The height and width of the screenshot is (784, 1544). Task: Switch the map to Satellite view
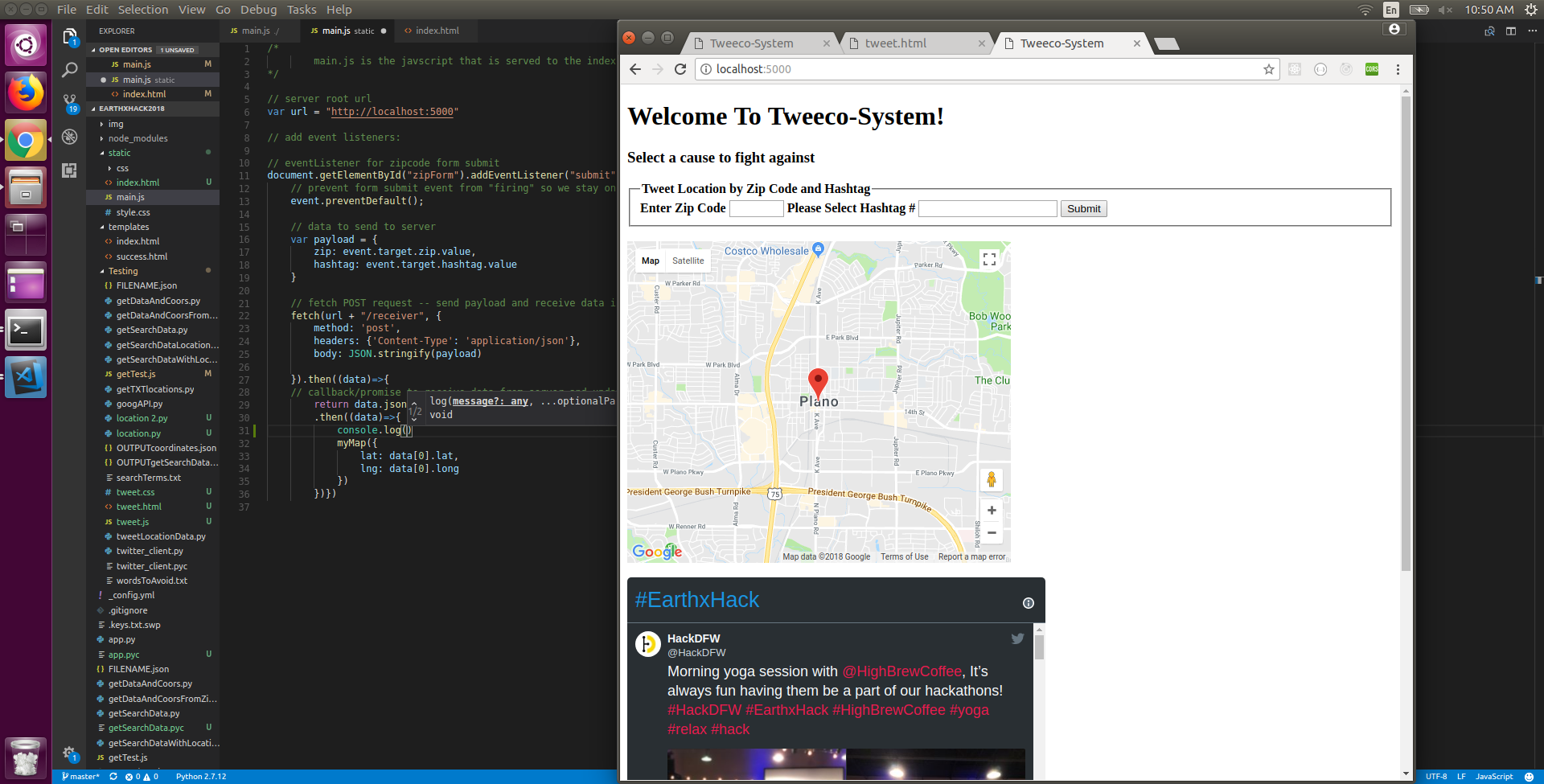click(688, 261)
